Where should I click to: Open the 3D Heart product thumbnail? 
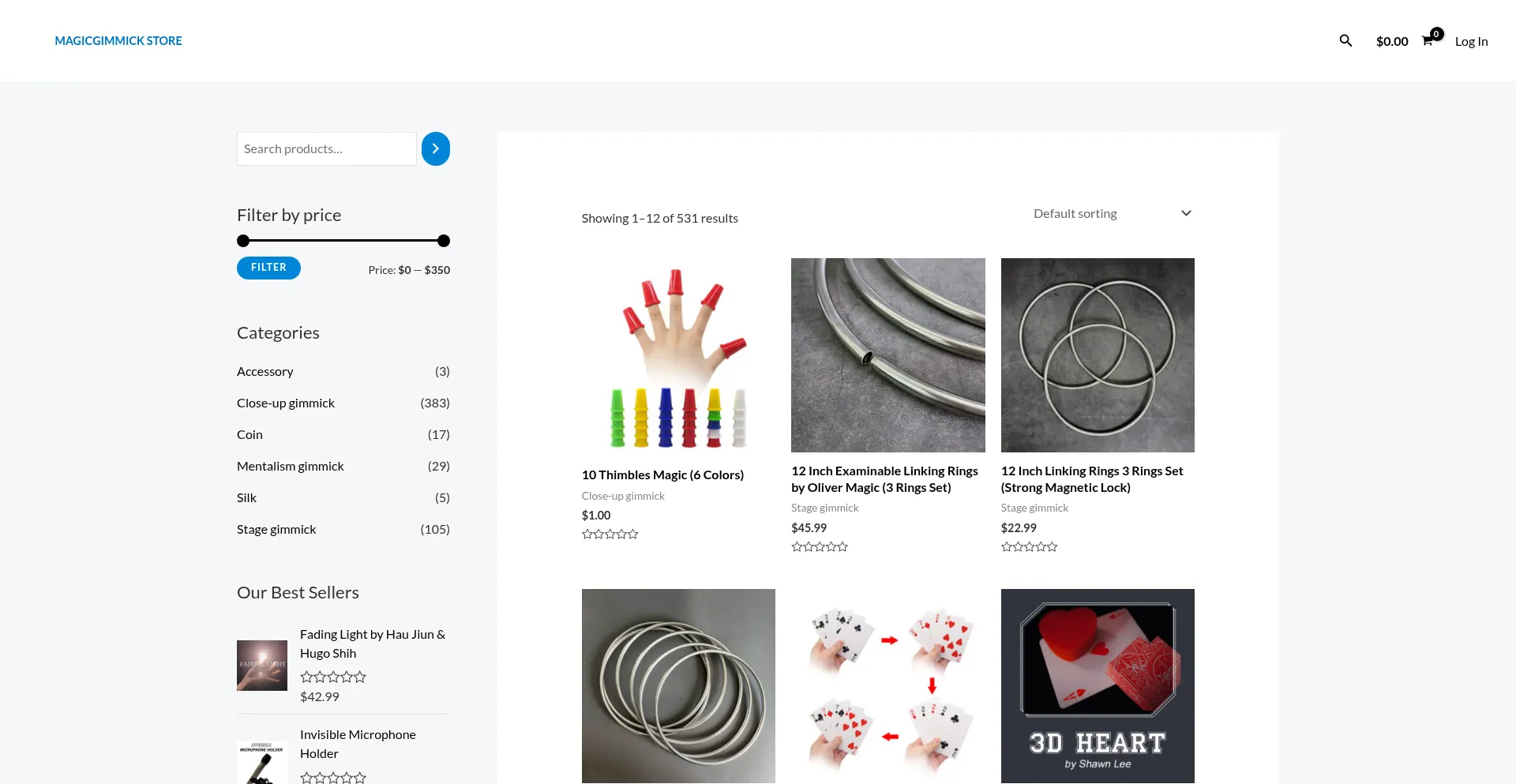1098,685
